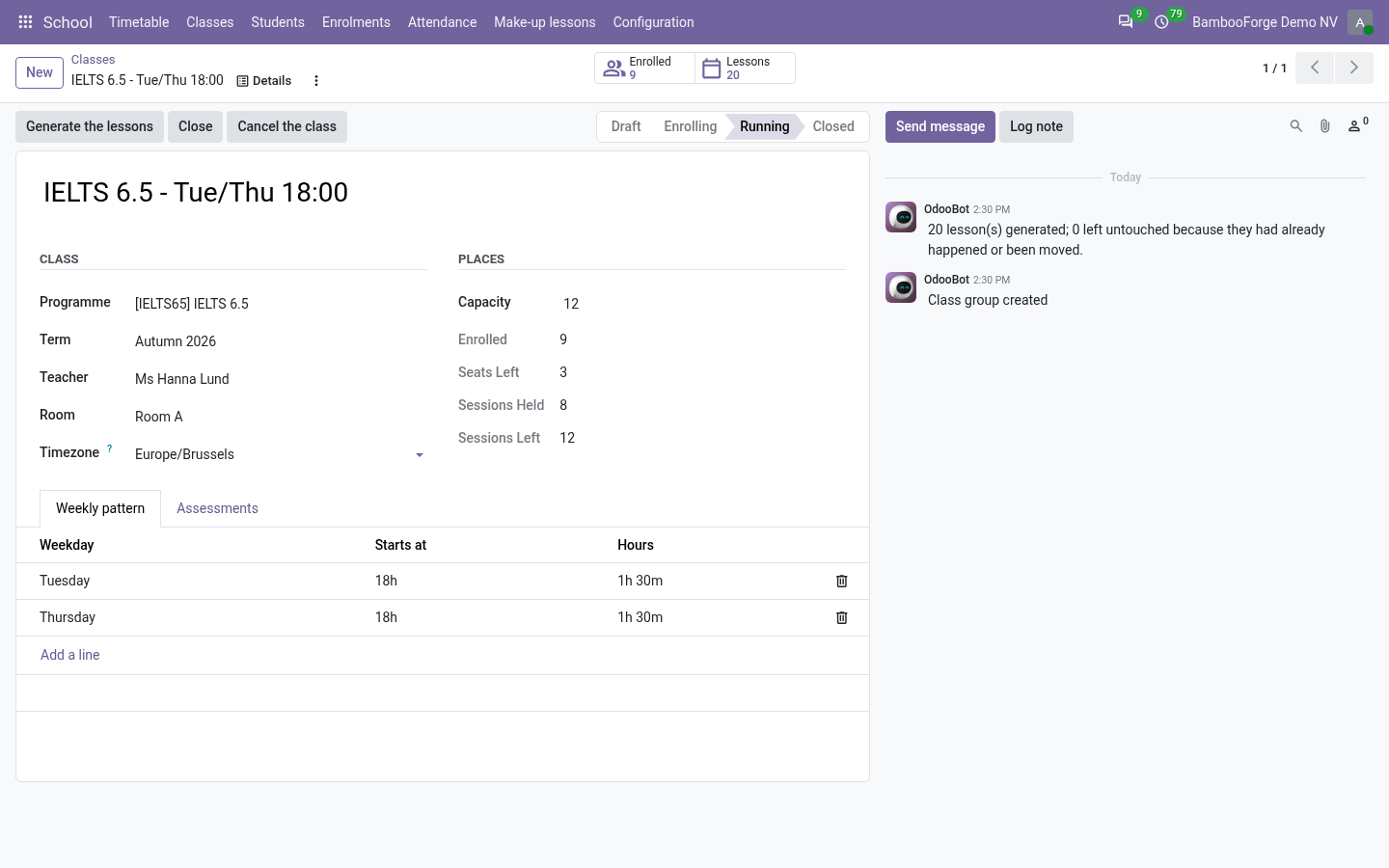Open the Students menu
The height and width of the screenshot is (868, 1389).
coord(278,22)
